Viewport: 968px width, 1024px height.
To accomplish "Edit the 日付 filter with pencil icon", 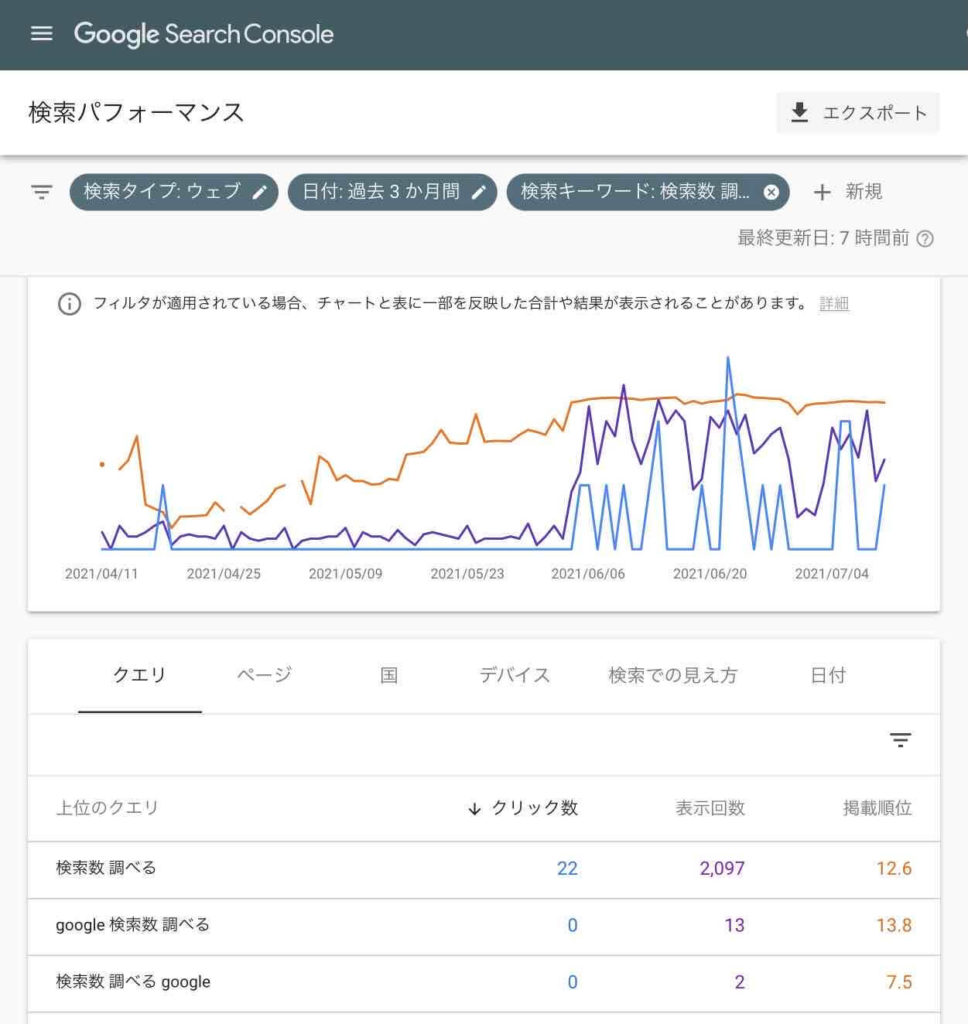I will pyautogui.click(x=479, y=192).
